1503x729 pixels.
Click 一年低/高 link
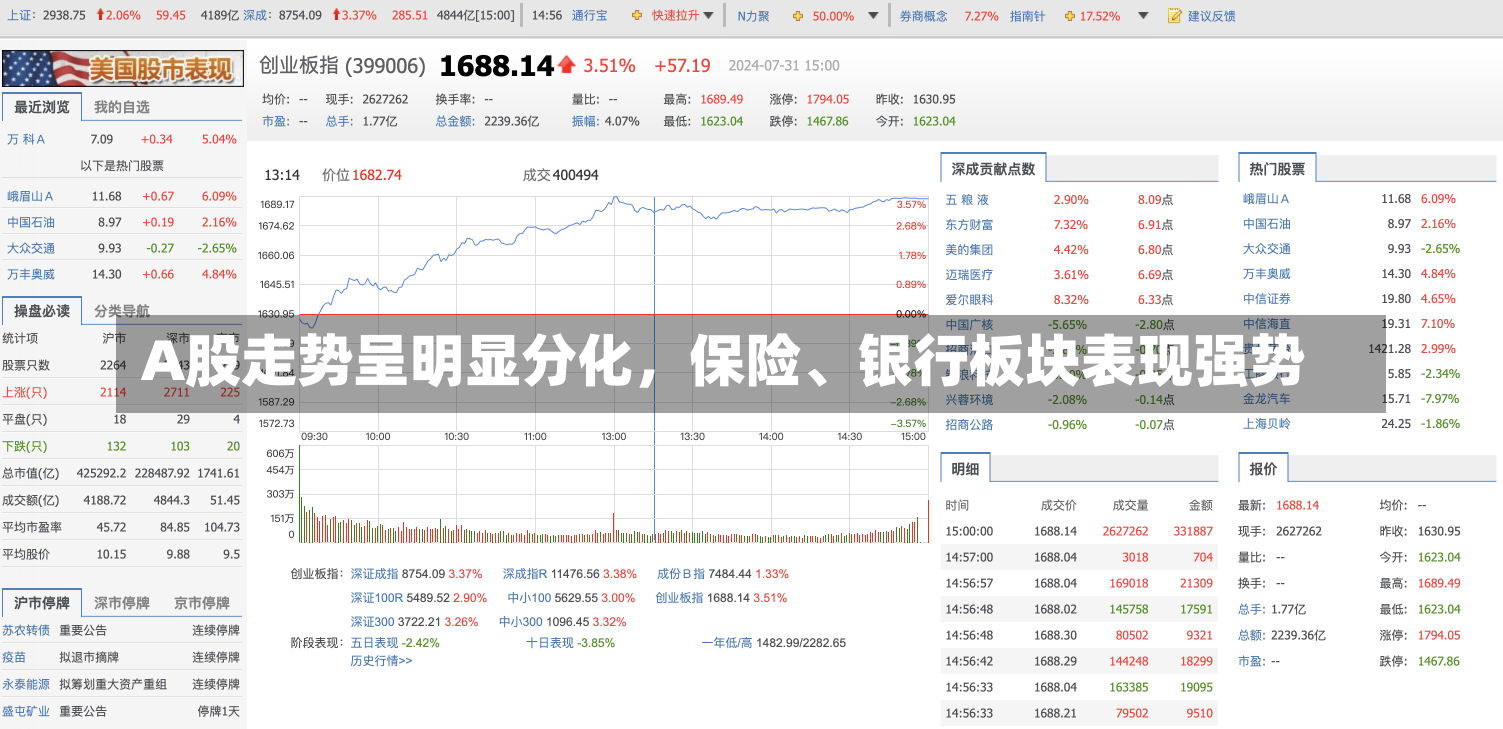tap(727, 643)
